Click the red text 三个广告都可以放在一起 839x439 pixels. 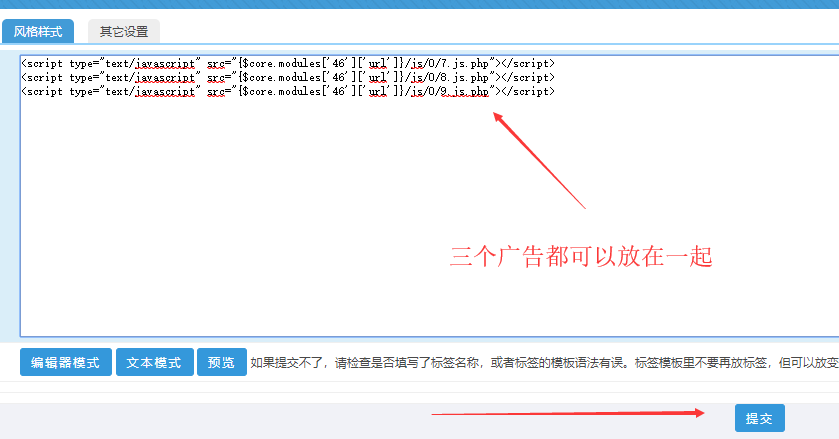click(581, 257)
